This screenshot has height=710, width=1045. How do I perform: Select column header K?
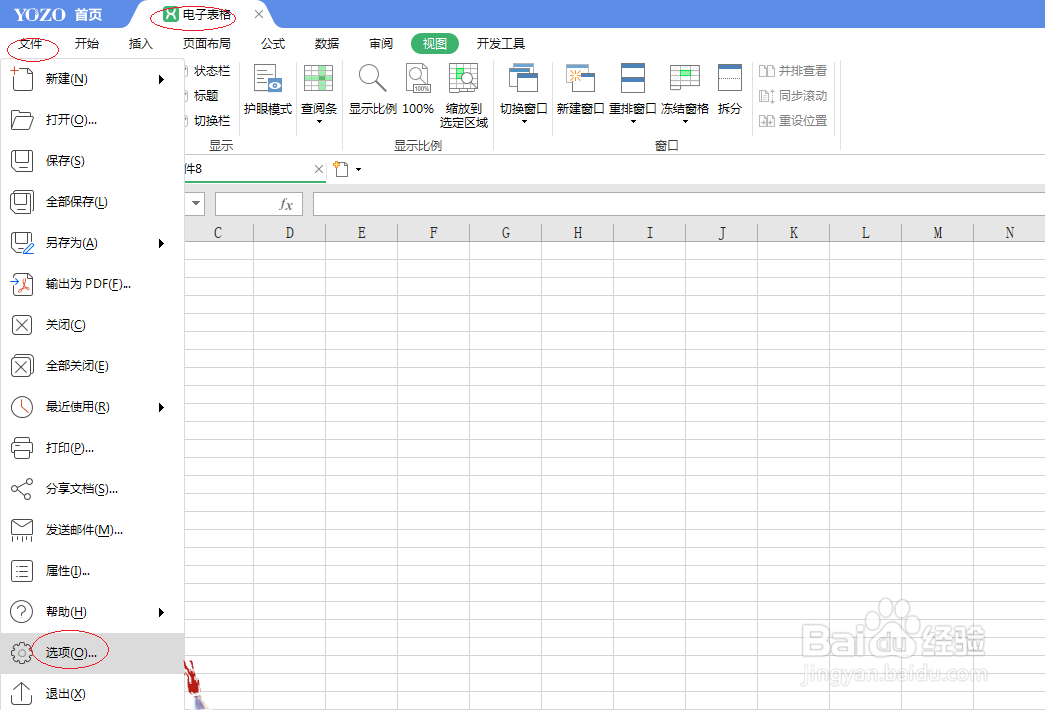click(x=794, y=233)
